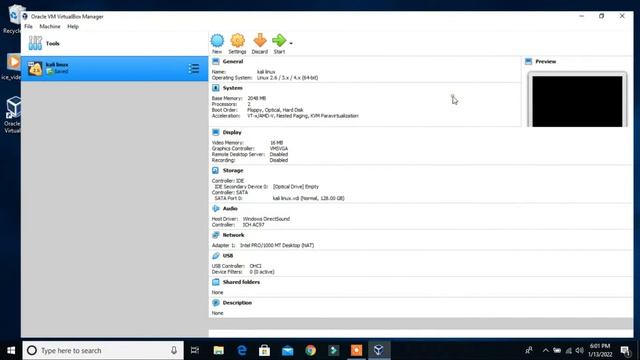Expand the Start button dropdown arrow
Screen dimensions: 640x360
coord(291,43)
